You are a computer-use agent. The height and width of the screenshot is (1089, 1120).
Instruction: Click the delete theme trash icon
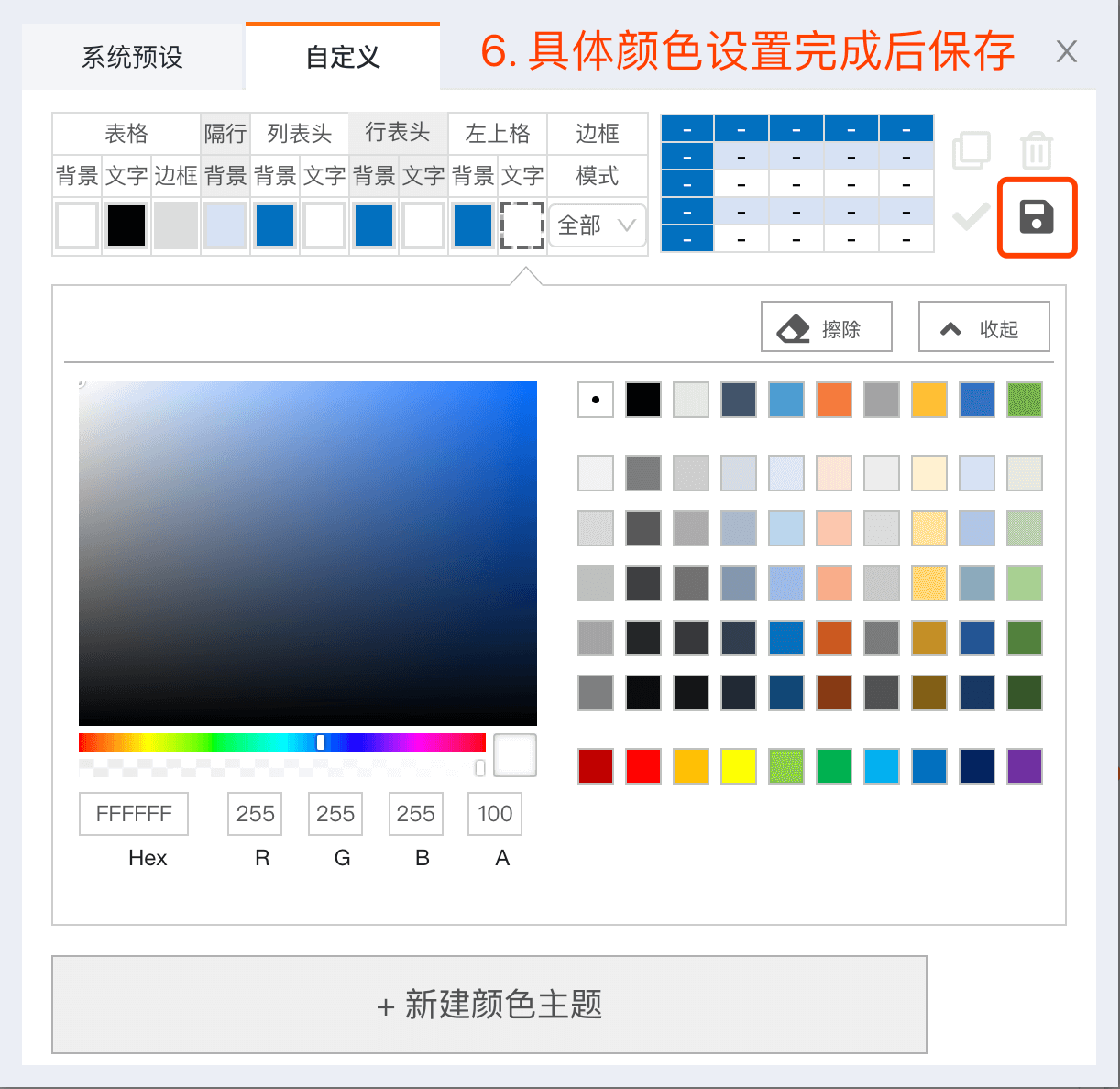1037,150
